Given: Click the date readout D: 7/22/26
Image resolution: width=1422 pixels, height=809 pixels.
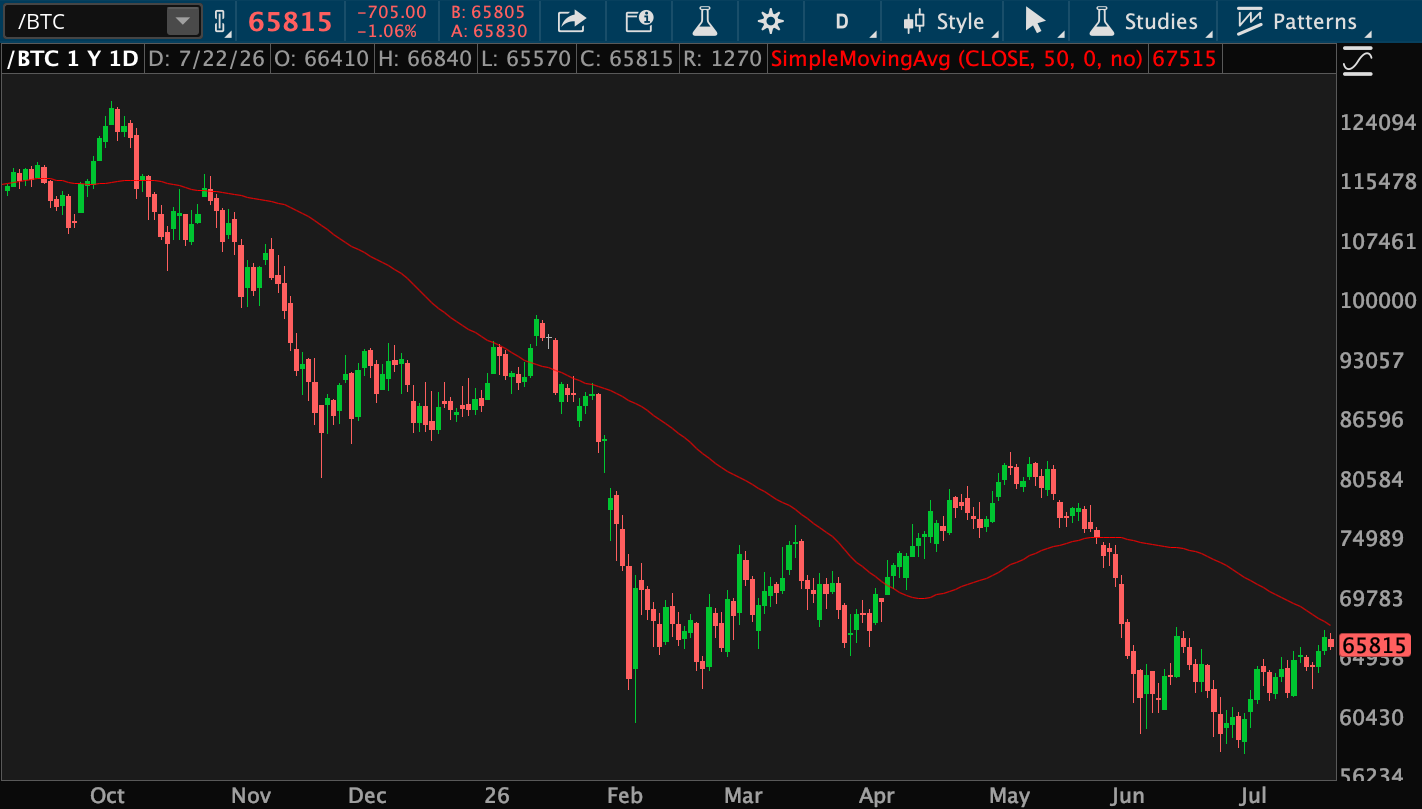Looking at the screenshot, I should (x=206, y=59).
